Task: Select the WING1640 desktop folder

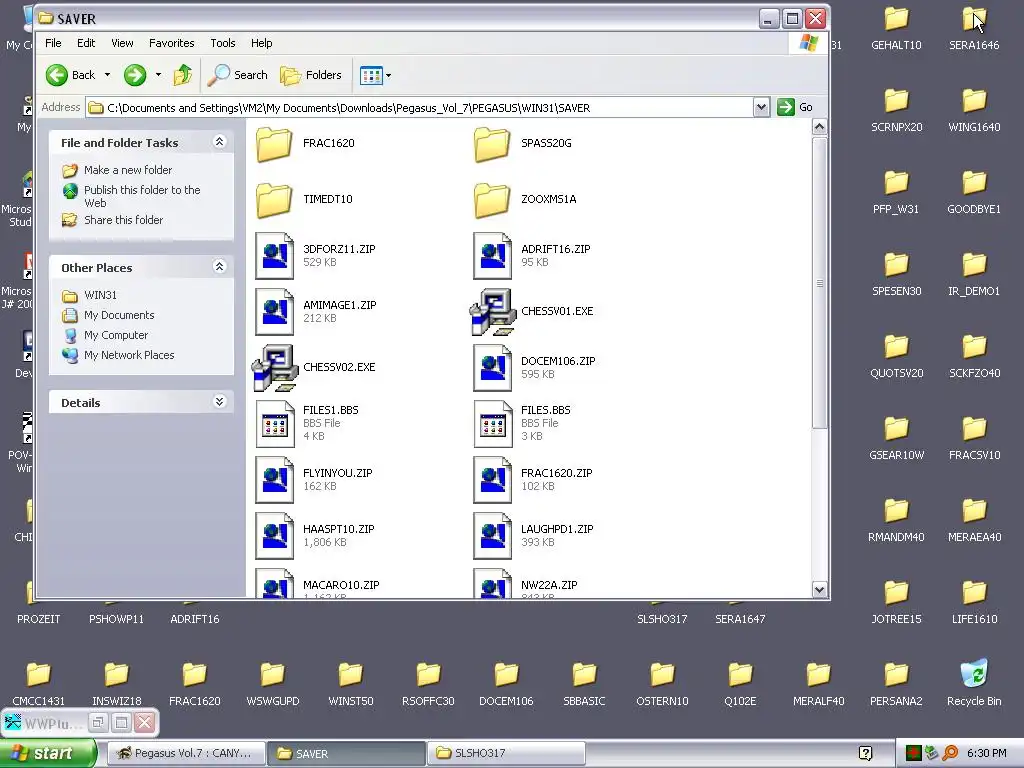Action: click(974, 111)
